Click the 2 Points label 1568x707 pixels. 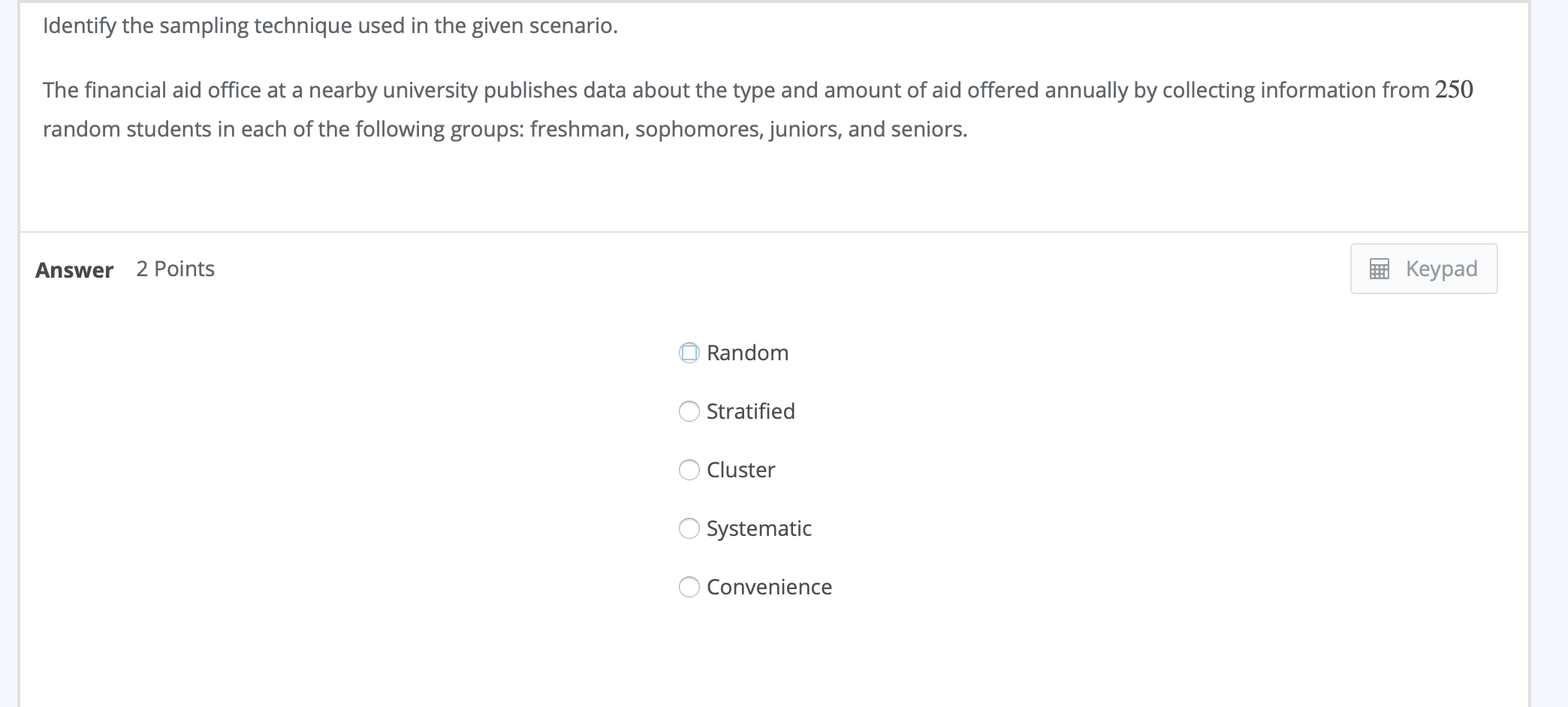point(174,269)
